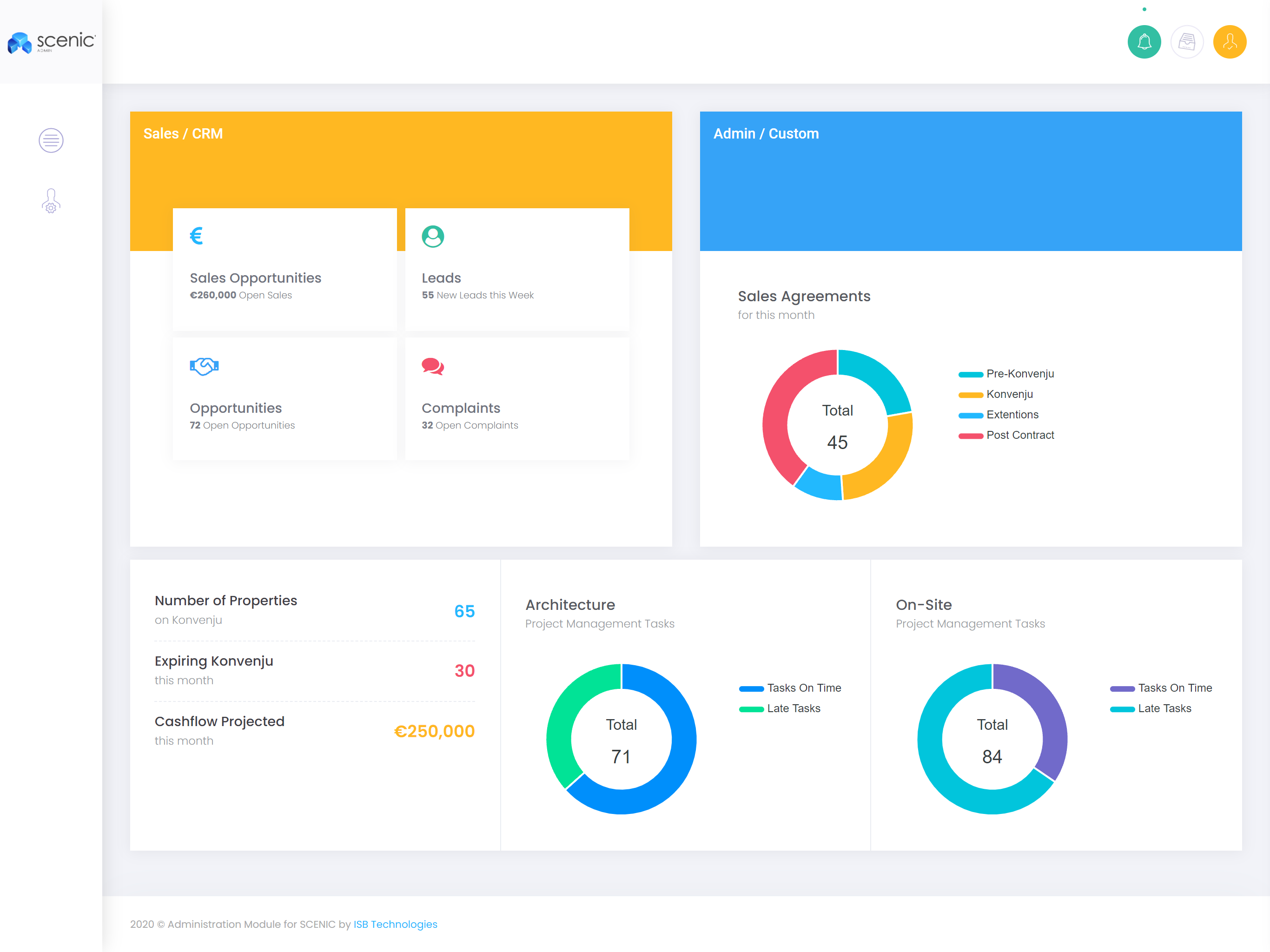Click the green notification bell icon
The width and height of the screenshot is (1270, 952).
click(x=1144, y=42)
